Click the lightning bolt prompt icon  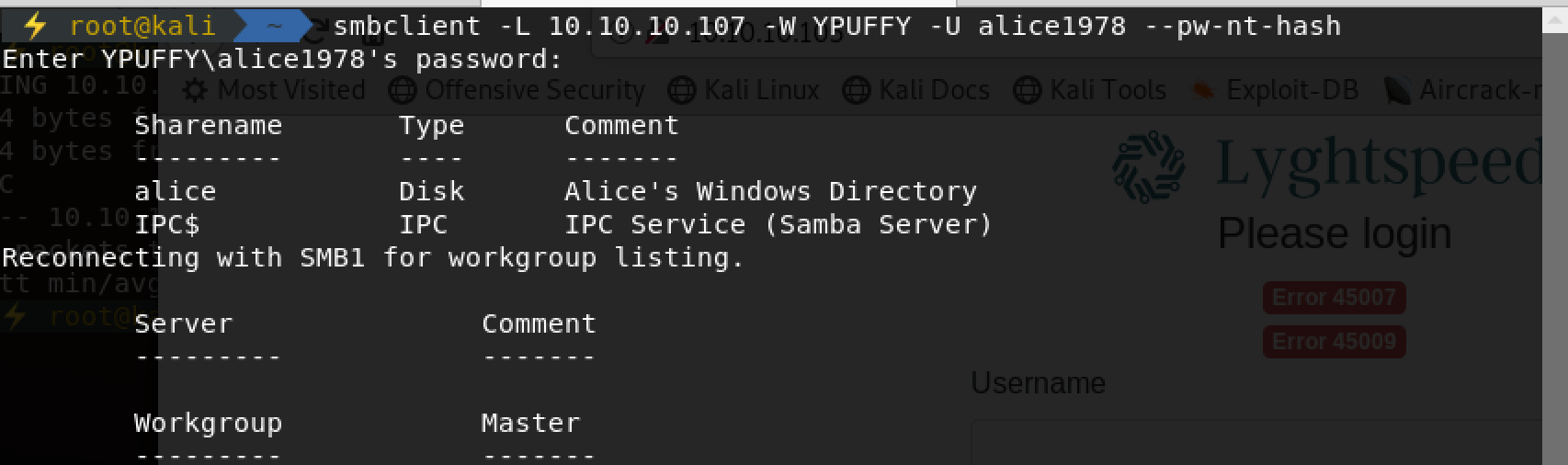[34, 26]
